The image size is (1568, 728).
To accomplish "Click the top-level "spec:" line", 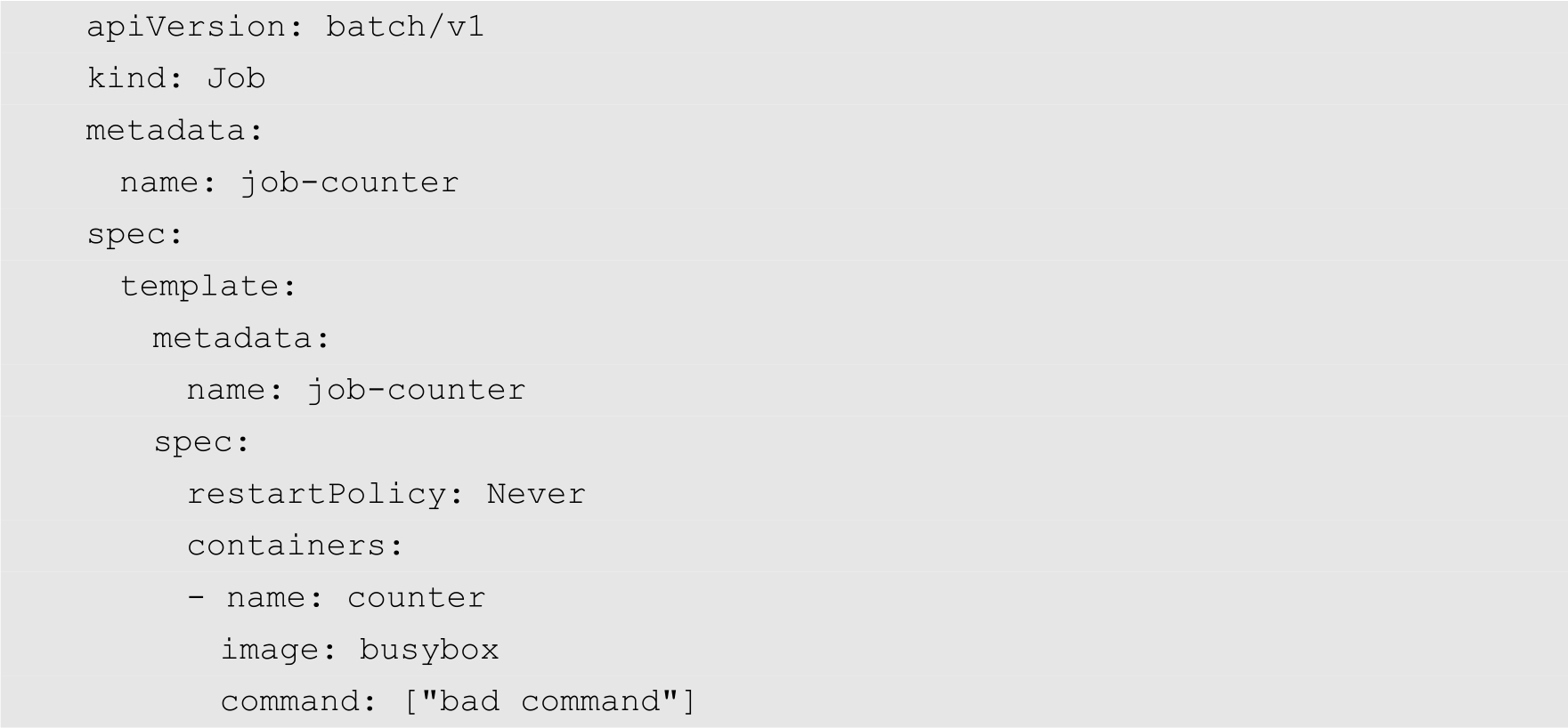I will click(x=134, y=234).
